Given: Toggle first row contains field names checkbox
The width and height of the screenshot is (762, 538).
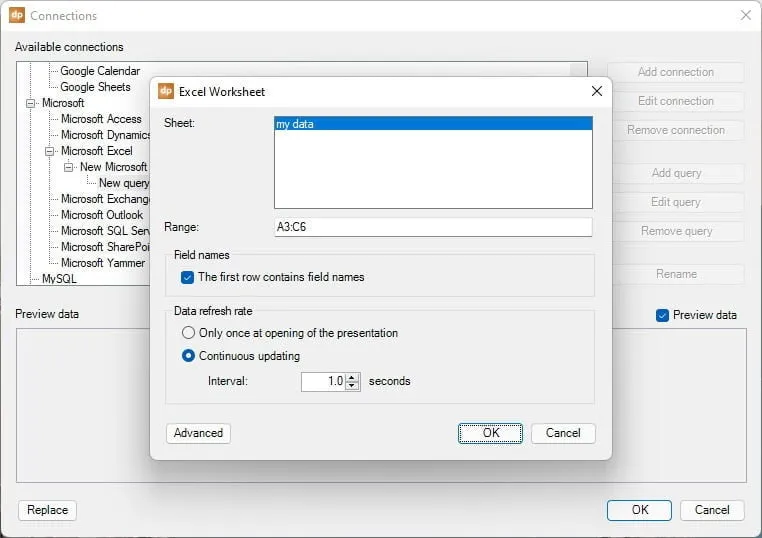Looking at the screenshot, I should 187,278.
